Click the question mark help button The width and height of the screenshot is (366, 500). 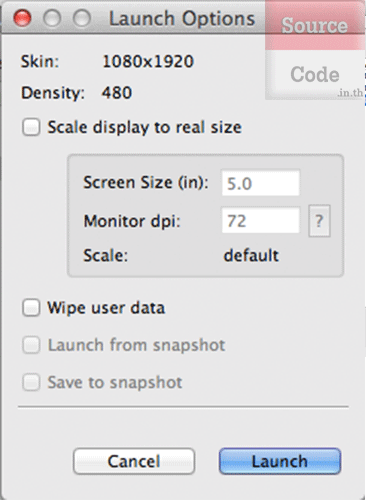click(x=319, y=221)
